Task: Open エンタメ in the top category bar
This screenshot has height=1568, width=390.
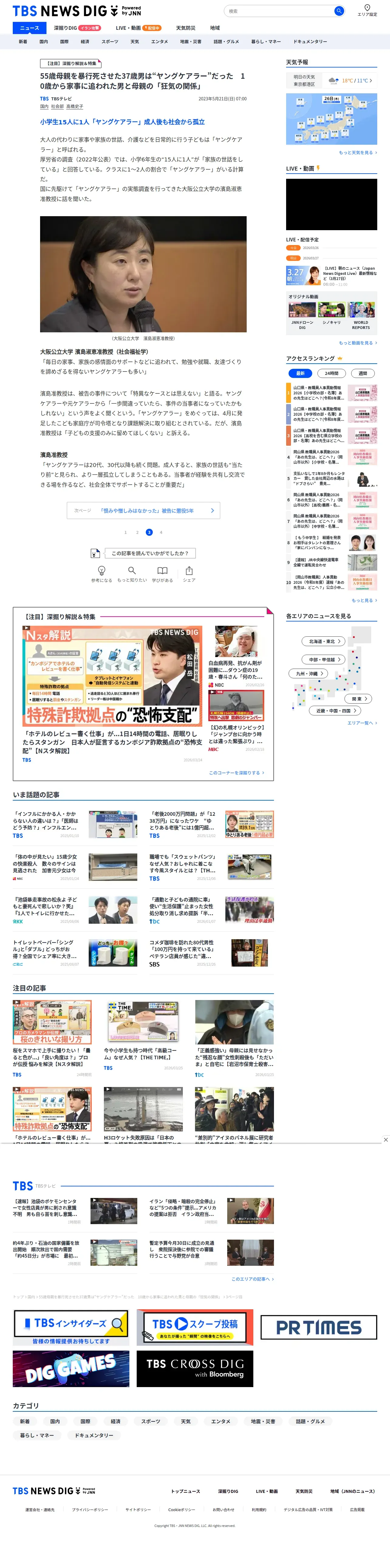Action: tap(159, 42)
